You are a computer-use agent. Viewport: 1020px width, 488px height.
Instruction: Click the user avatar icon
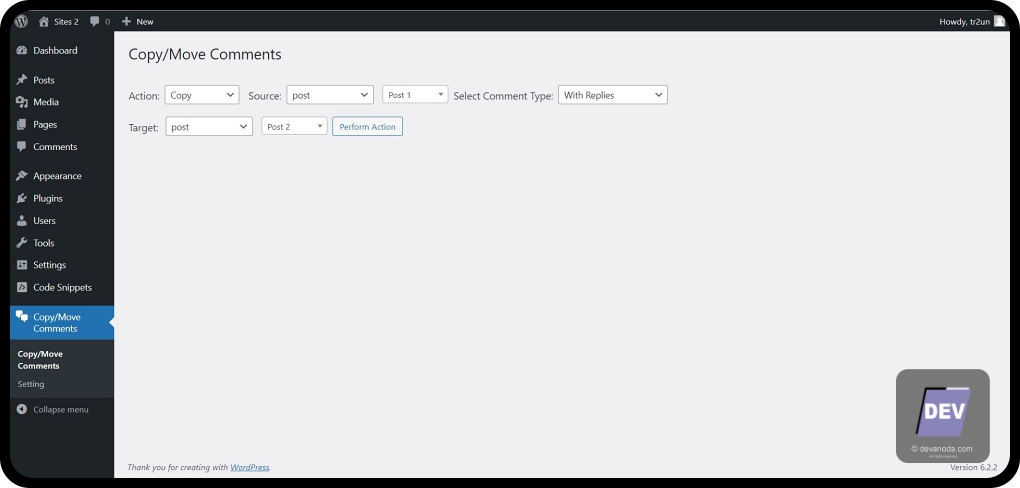[999, 21]
